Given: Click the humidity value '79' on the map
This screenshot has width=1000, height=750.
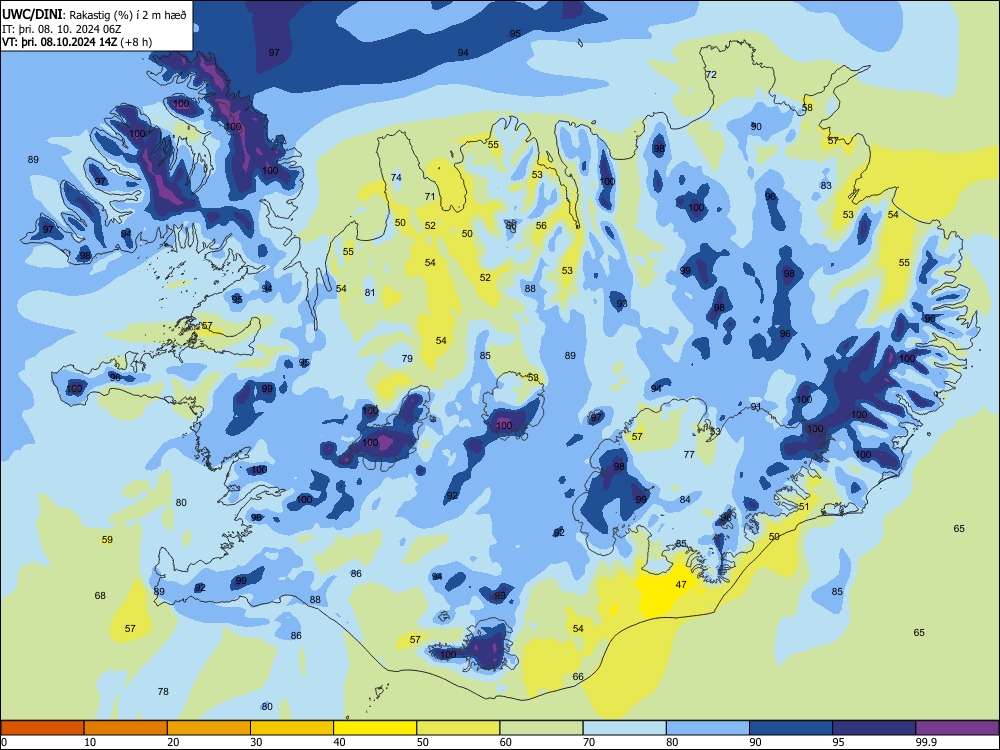Looking at the screenshot, I should (408, 358).
